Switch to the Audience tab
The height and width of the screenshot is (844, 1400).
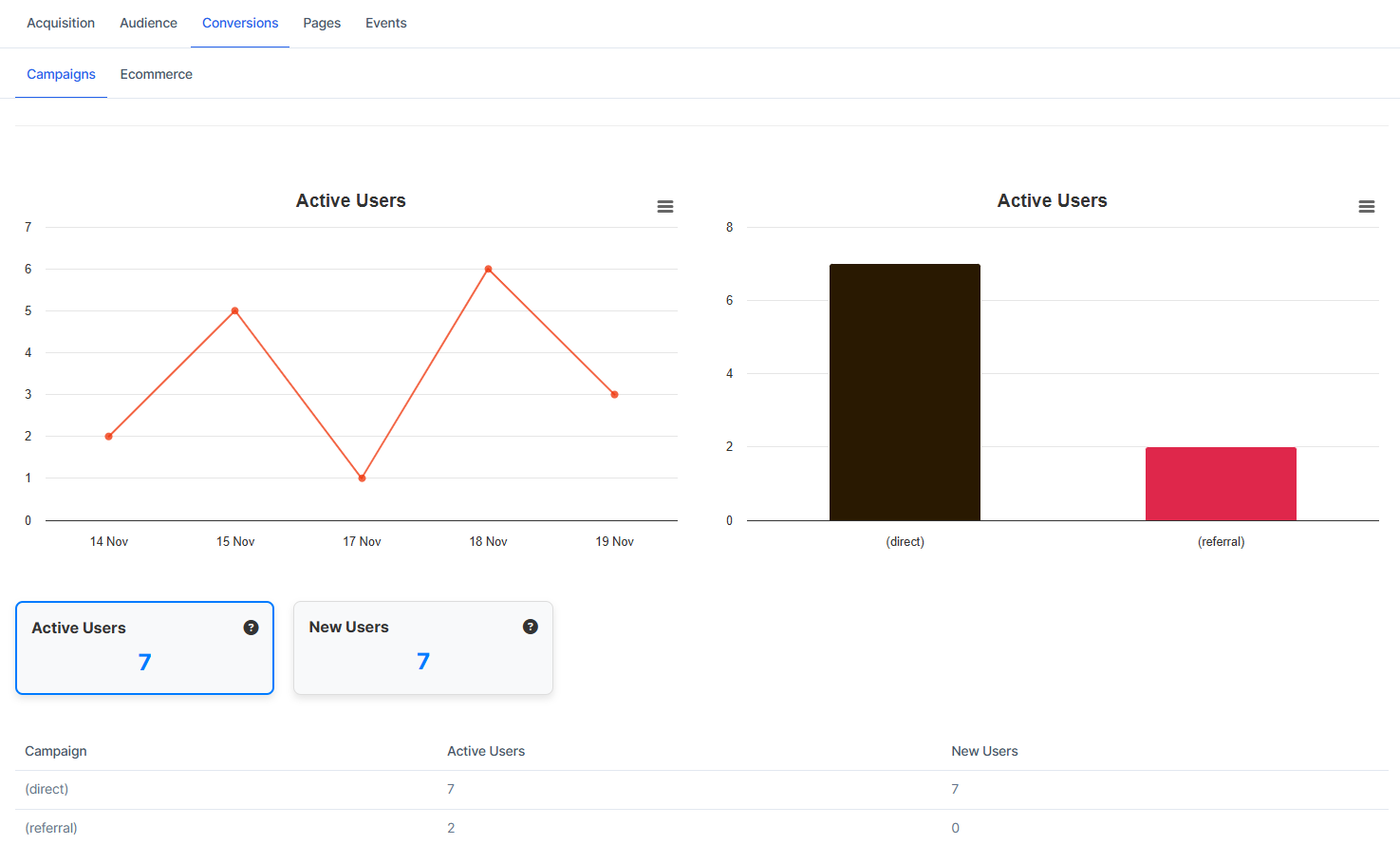[x=148, y=23]
